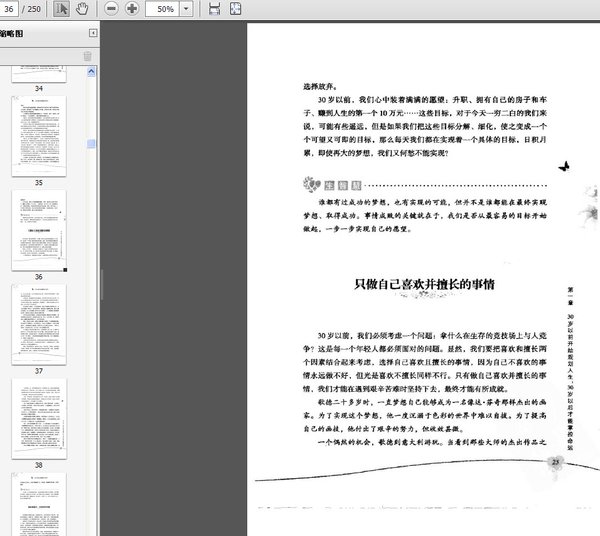Zoom out with the minus button

pos(111,9)
